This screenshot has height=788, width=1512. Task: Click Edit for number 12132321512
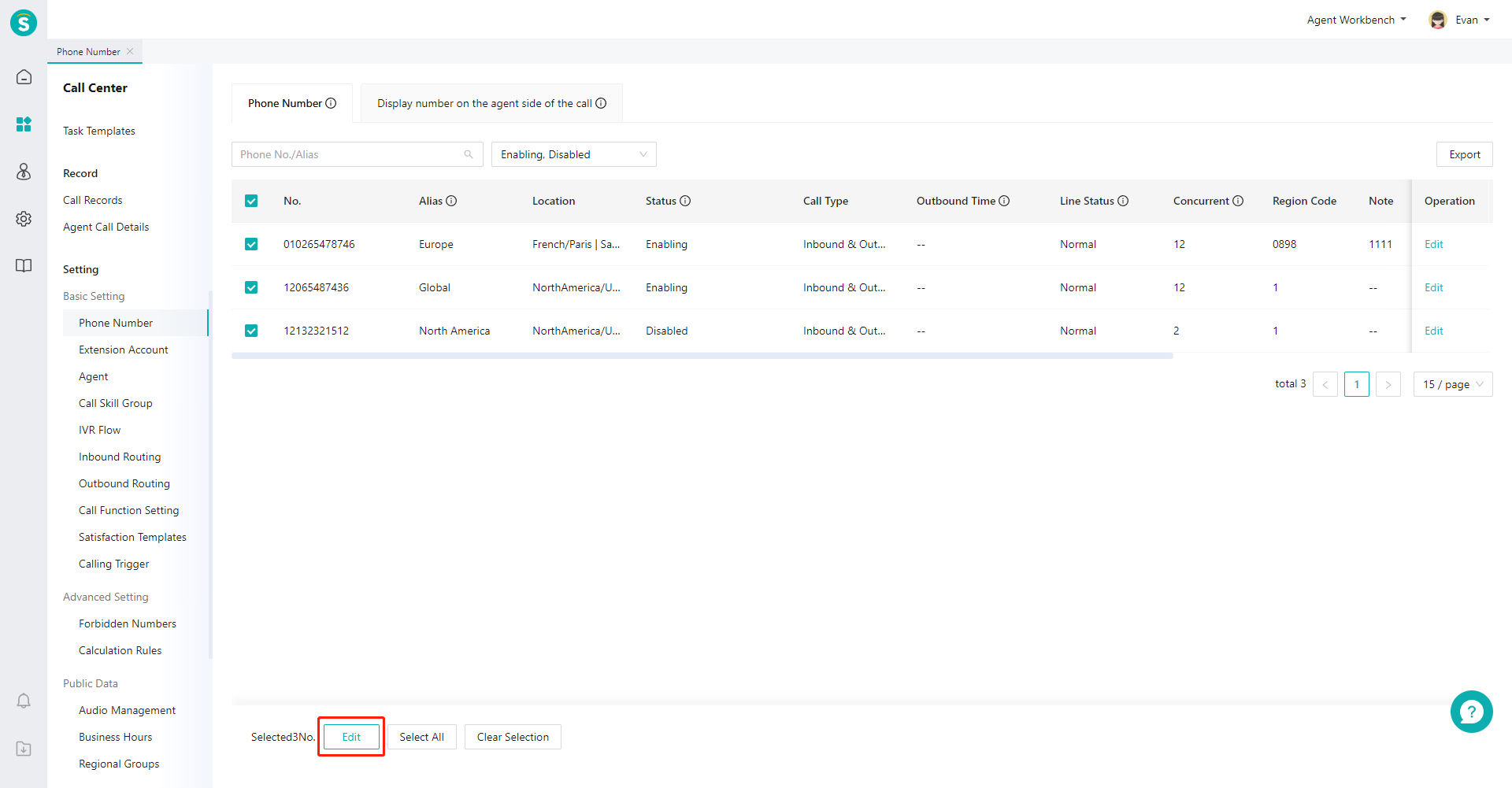tap(1434, 331)
